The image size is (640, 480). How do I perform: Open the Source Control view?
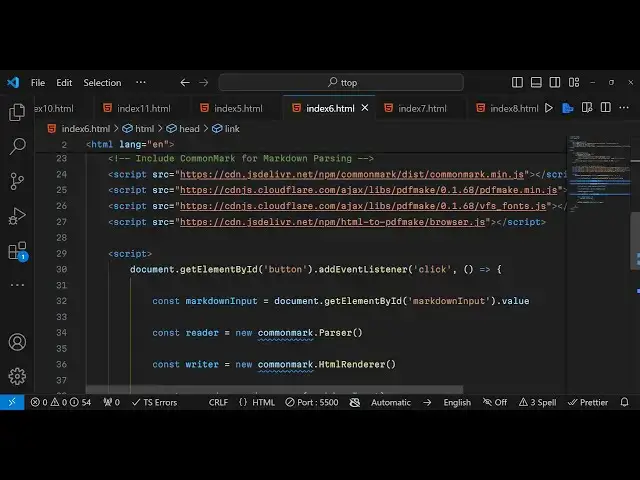tap(17, 181)
